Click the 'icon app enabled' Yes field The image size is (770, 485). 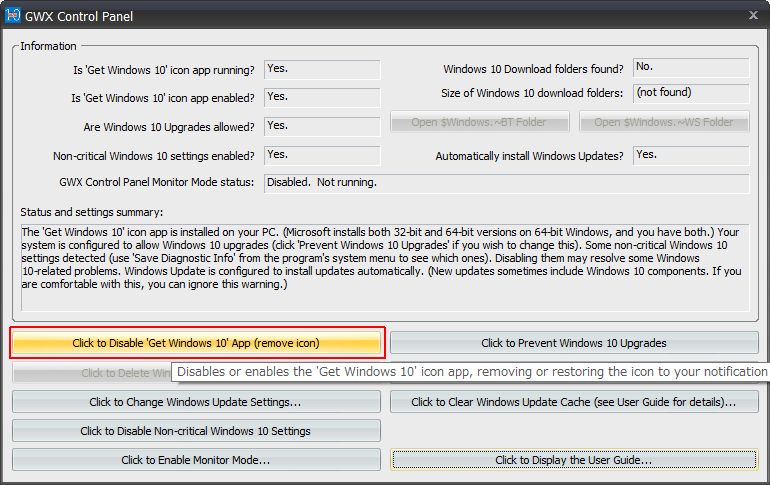click(x=321, y=97)
